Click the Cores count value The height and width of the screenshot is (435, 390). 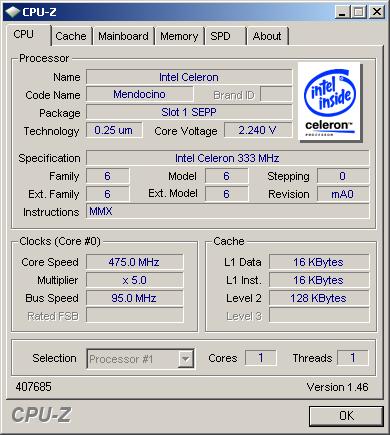coord(261,358)
